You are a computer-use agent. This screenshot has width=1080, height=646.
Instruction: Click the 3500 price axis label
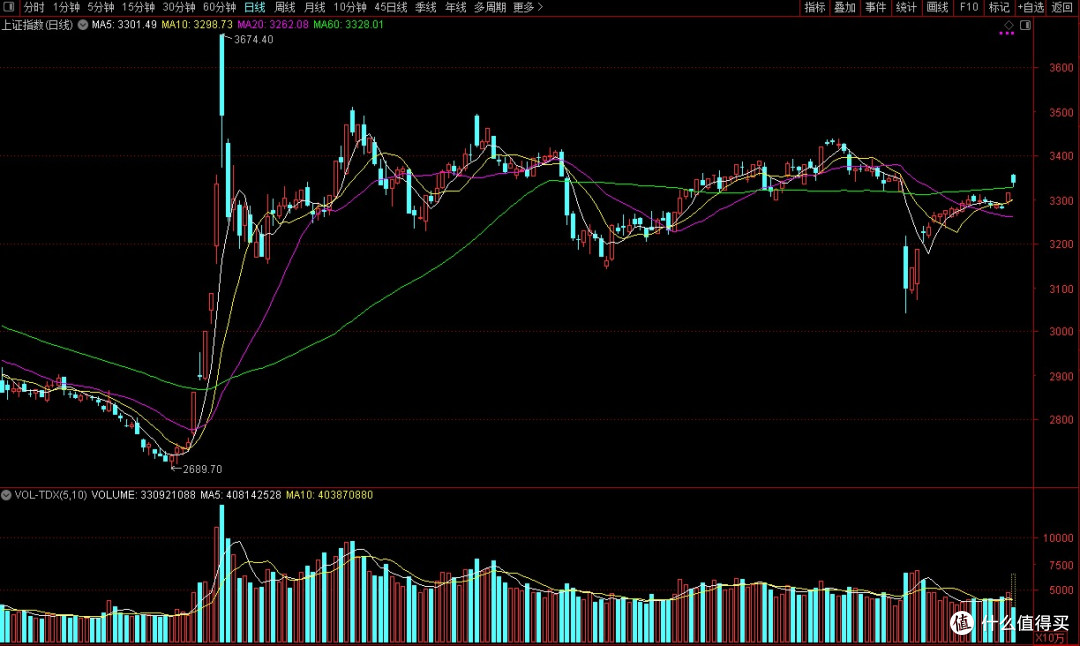1061,112
